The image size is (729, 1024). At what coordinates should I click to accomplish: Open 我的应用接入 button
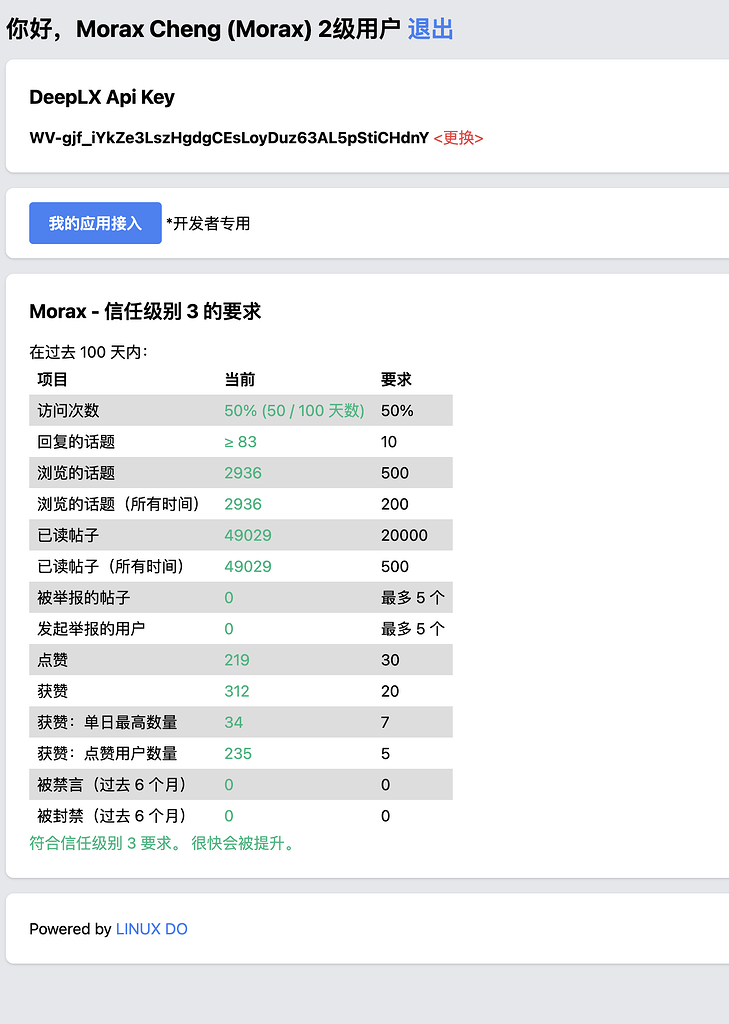(95, 223)
